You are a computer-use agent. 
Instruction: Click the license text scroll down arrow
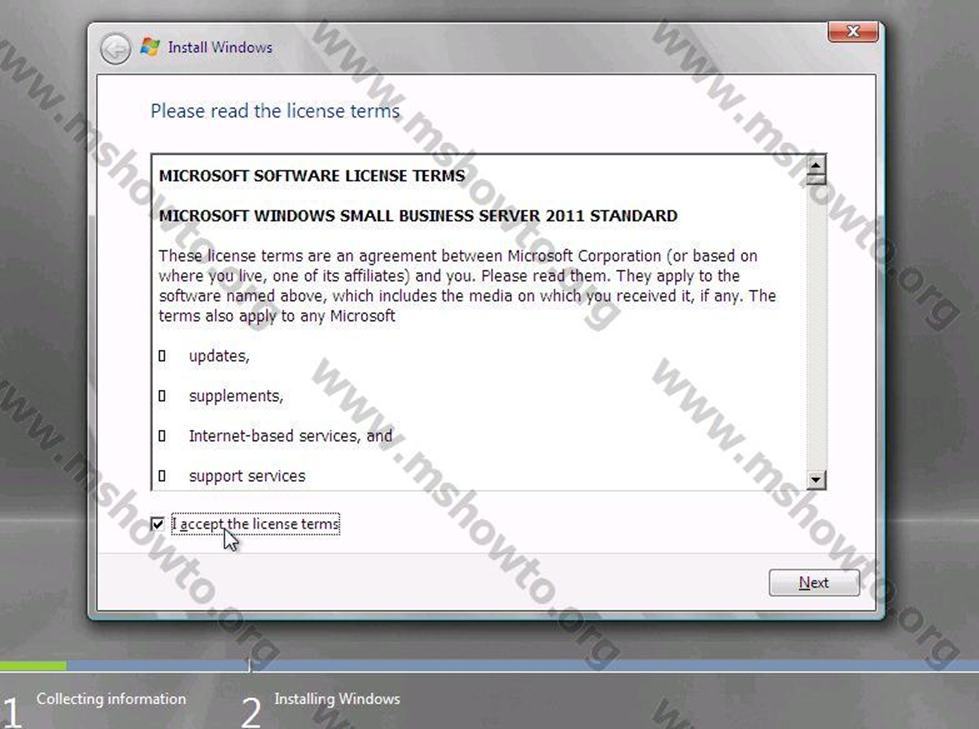pyautogui.click(x=815, y=479)
